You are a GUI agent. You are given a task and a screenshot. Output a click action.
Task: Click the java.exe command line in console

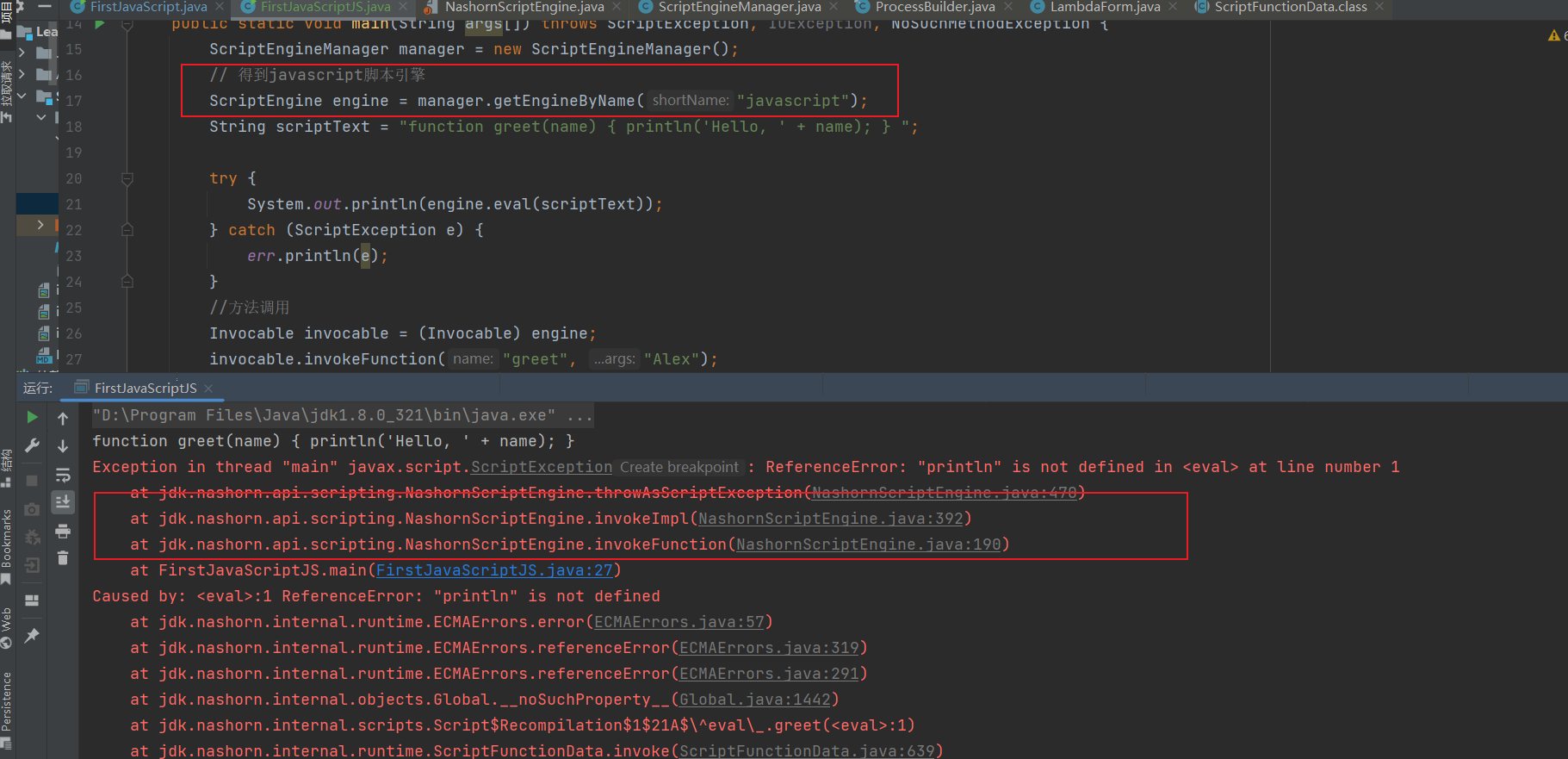pyautogui.click(x=342, y=415)
